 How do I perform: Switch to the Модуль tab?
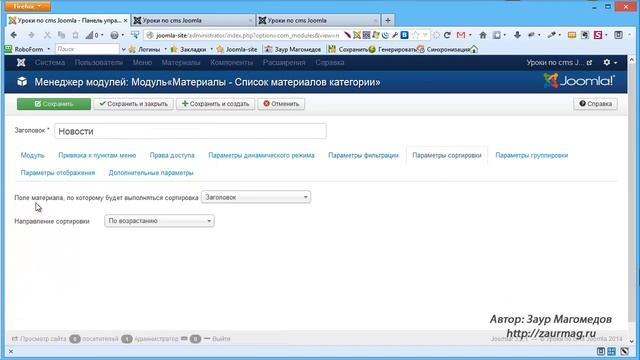click(32, 155)
